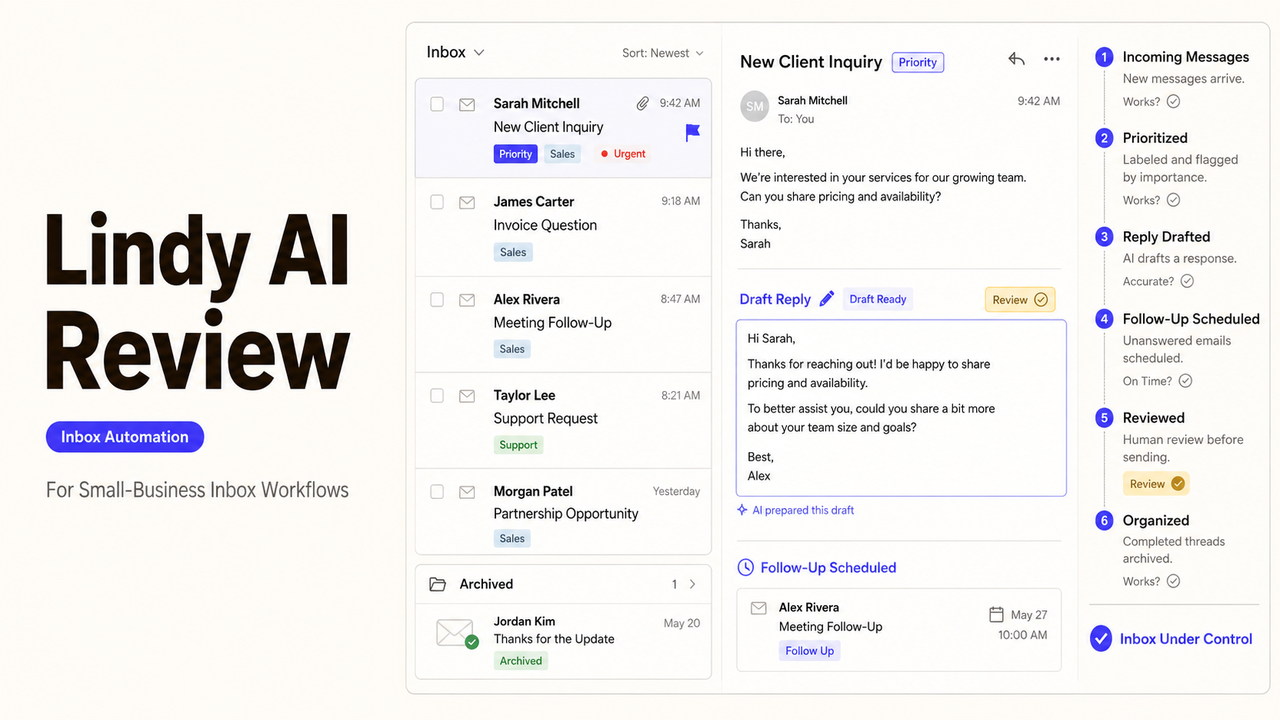Click the checked envelope icon beside Jordan Kim
This screenshot has width=1280, height=720.
[x=457, y=634]
